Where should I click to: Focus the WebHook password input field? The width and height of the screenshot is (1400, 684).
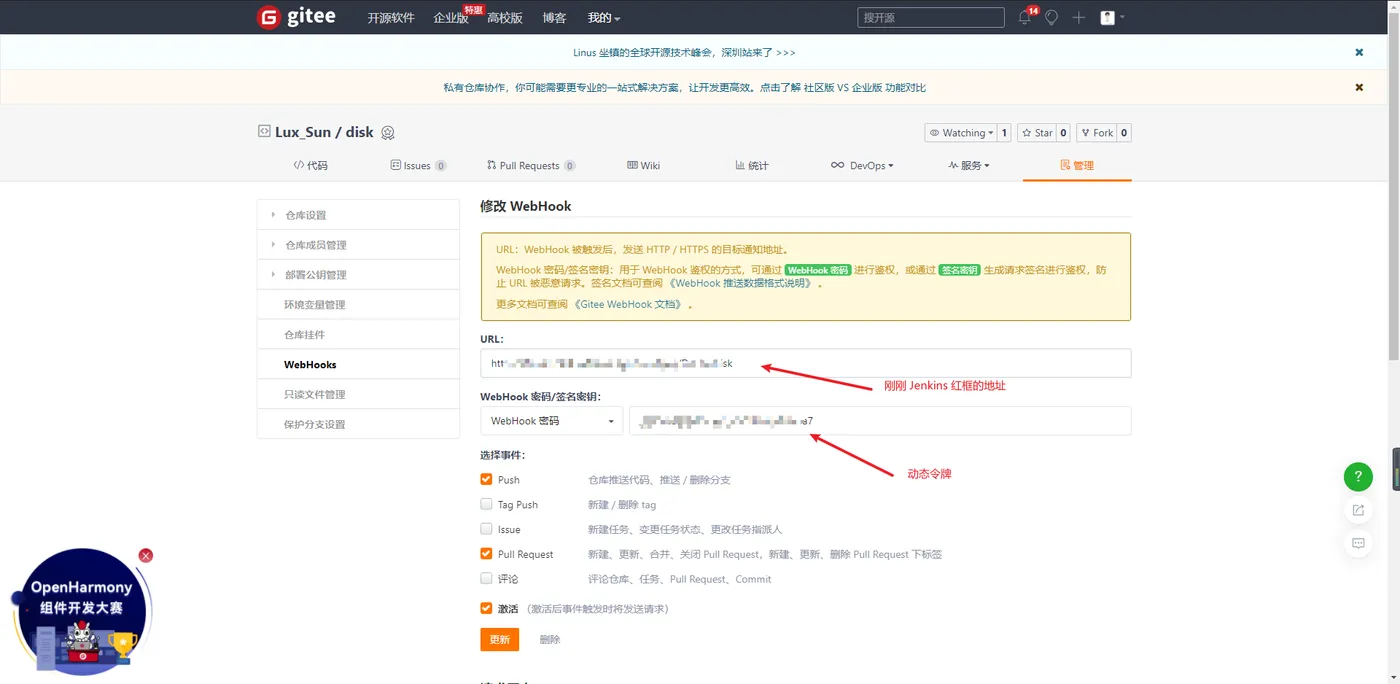point(880,421)
